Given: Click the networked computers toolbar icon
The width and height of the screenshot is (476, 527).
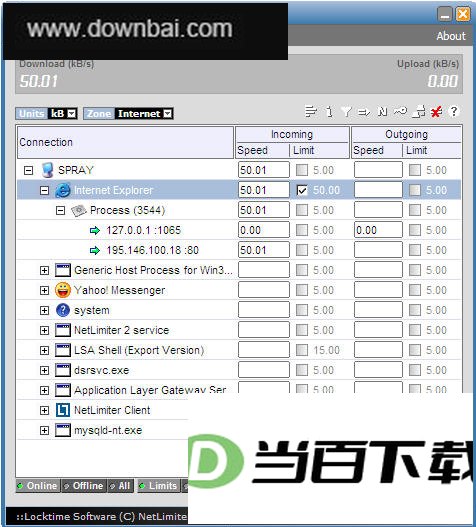Looking at the screenshot, I should 419,111.
